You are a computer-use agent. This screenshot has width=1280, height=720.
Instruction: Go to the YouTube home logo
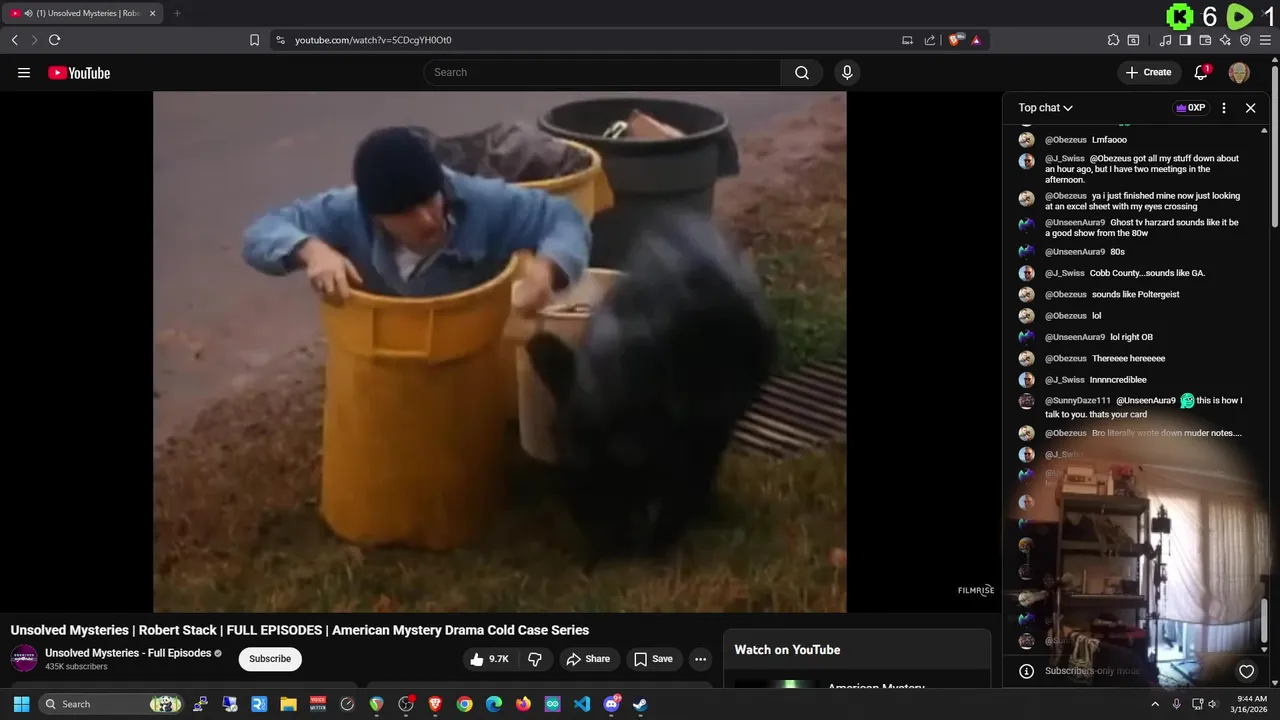[79, 72]
